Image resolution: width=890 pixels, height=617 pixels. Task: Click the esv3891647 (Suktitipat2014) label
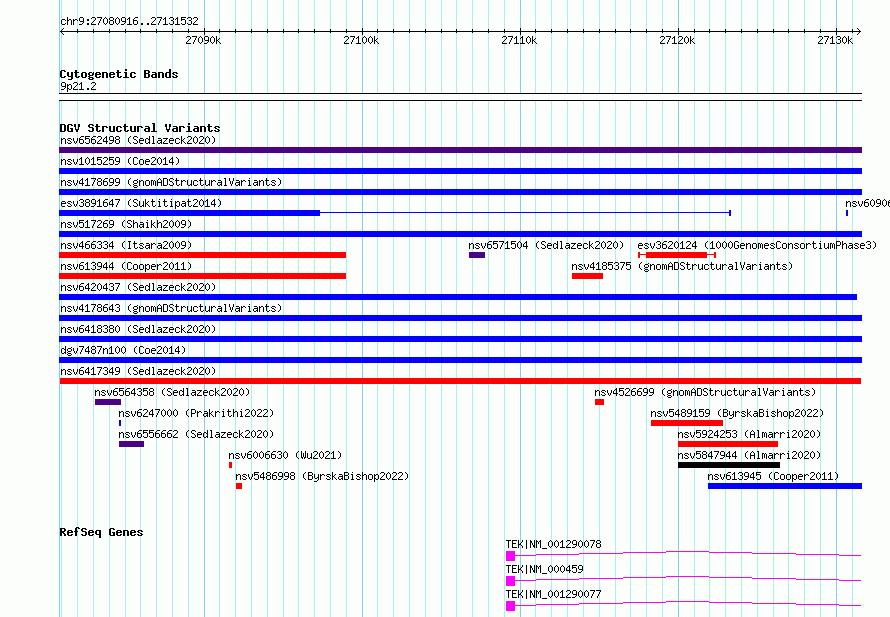click(x=141, y=203)
